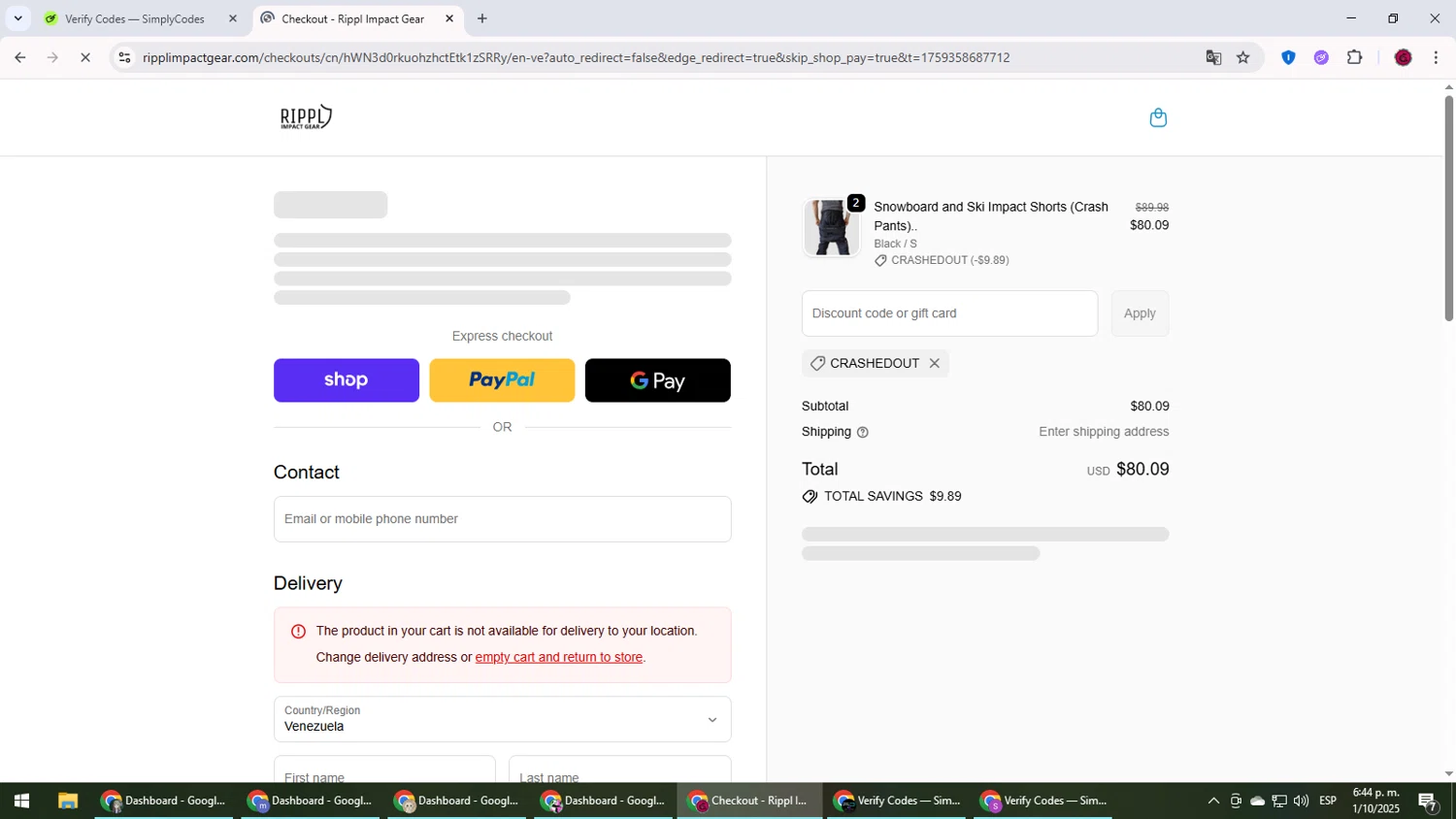Open the notification center icon
1456x819 pixels.
pyautogui.click(x=1428, y=802)
